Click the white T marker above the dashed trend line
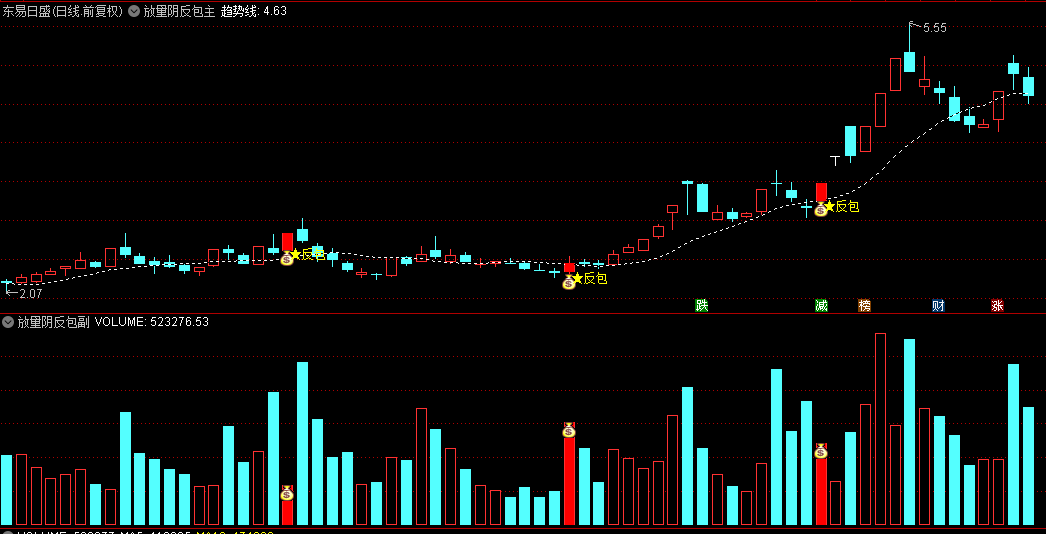The image size is (1046, 534). [x=835, y=160]
